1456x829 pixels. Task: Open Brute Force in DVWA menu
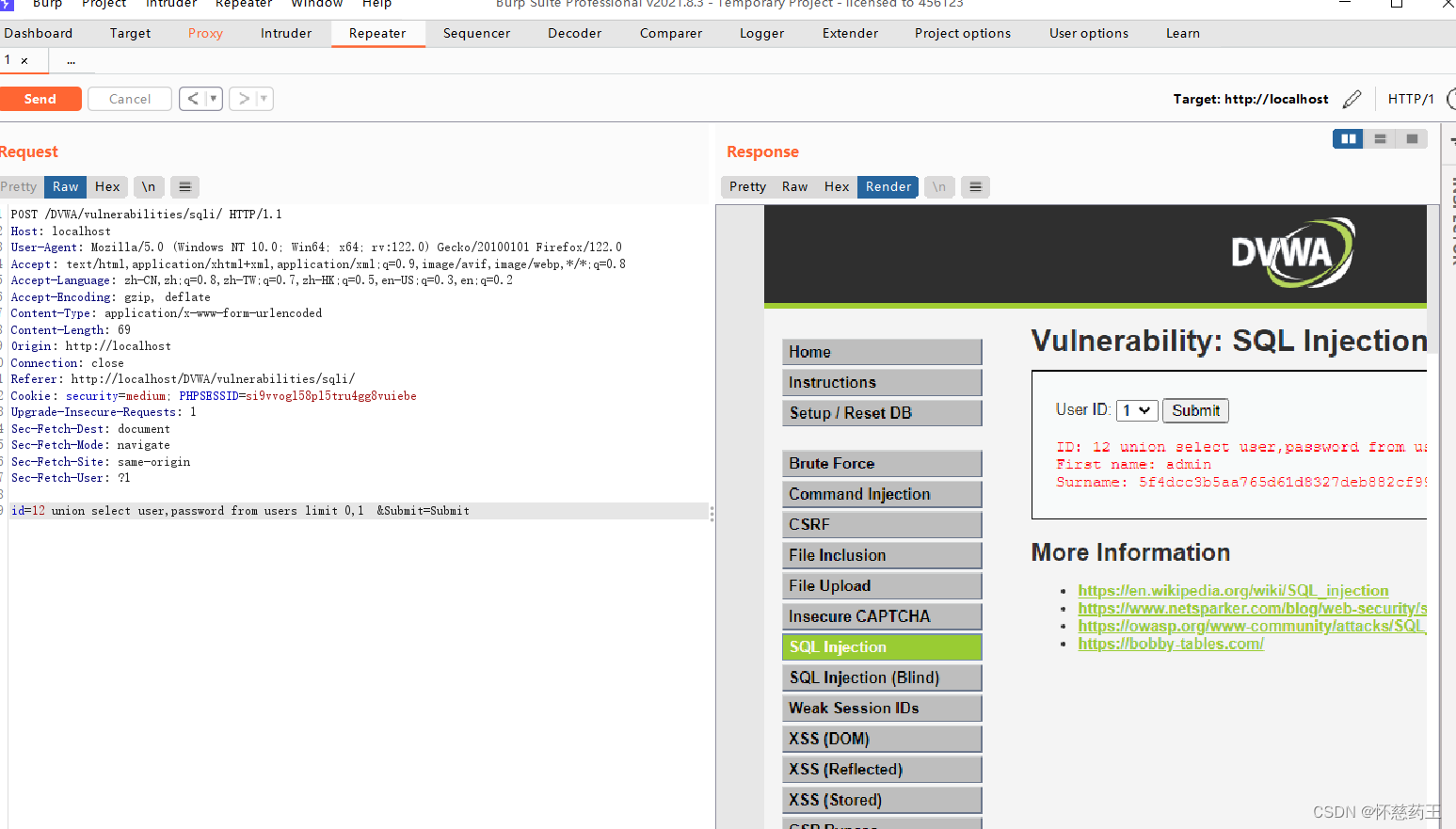[x=882, y=463]
